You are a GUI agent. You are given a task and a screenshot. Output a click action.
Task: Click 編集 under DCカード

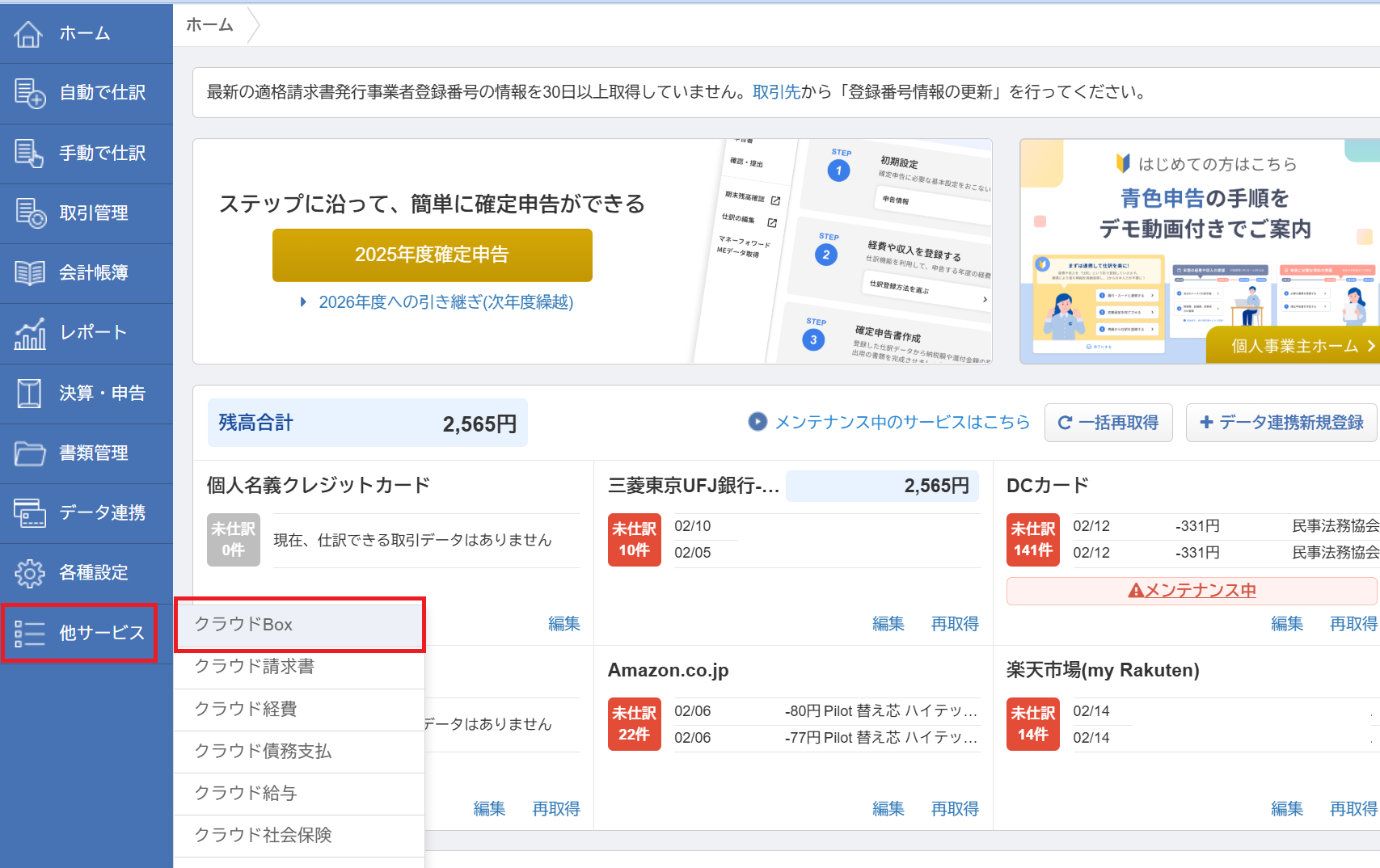click(1287, 623)
